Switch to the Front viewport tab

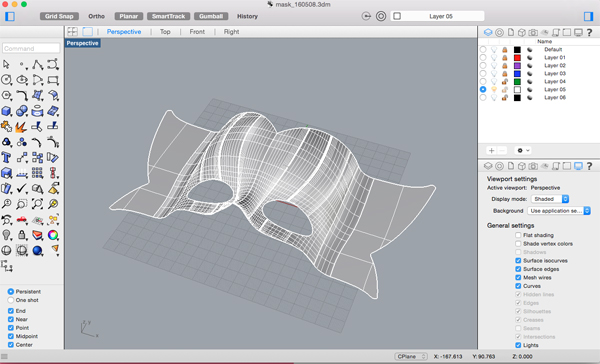click(x=197, y=32)
